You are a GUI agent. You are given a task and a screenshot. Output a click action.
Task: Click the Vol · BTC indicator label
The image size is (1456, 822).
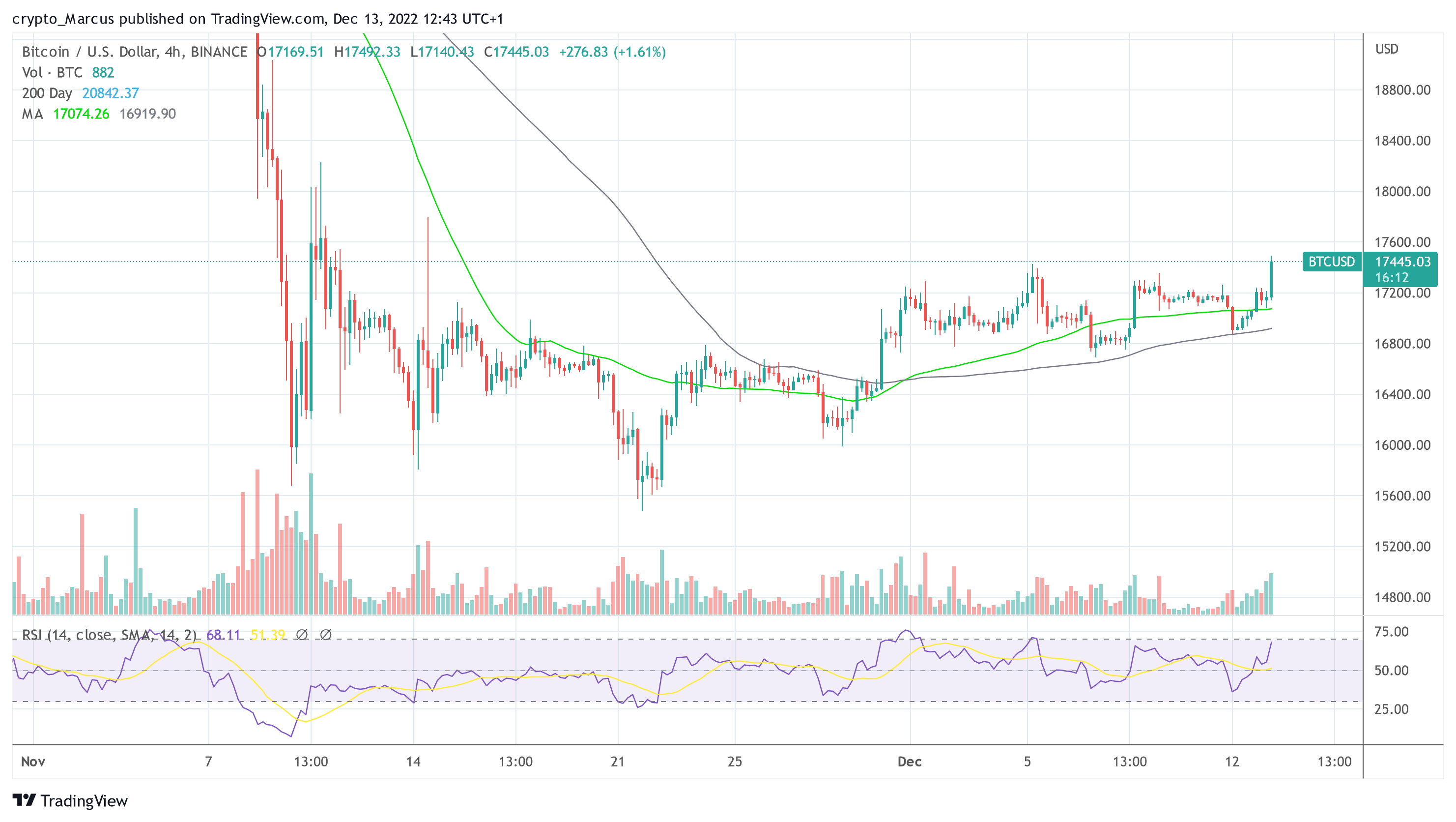pos(52,72)
